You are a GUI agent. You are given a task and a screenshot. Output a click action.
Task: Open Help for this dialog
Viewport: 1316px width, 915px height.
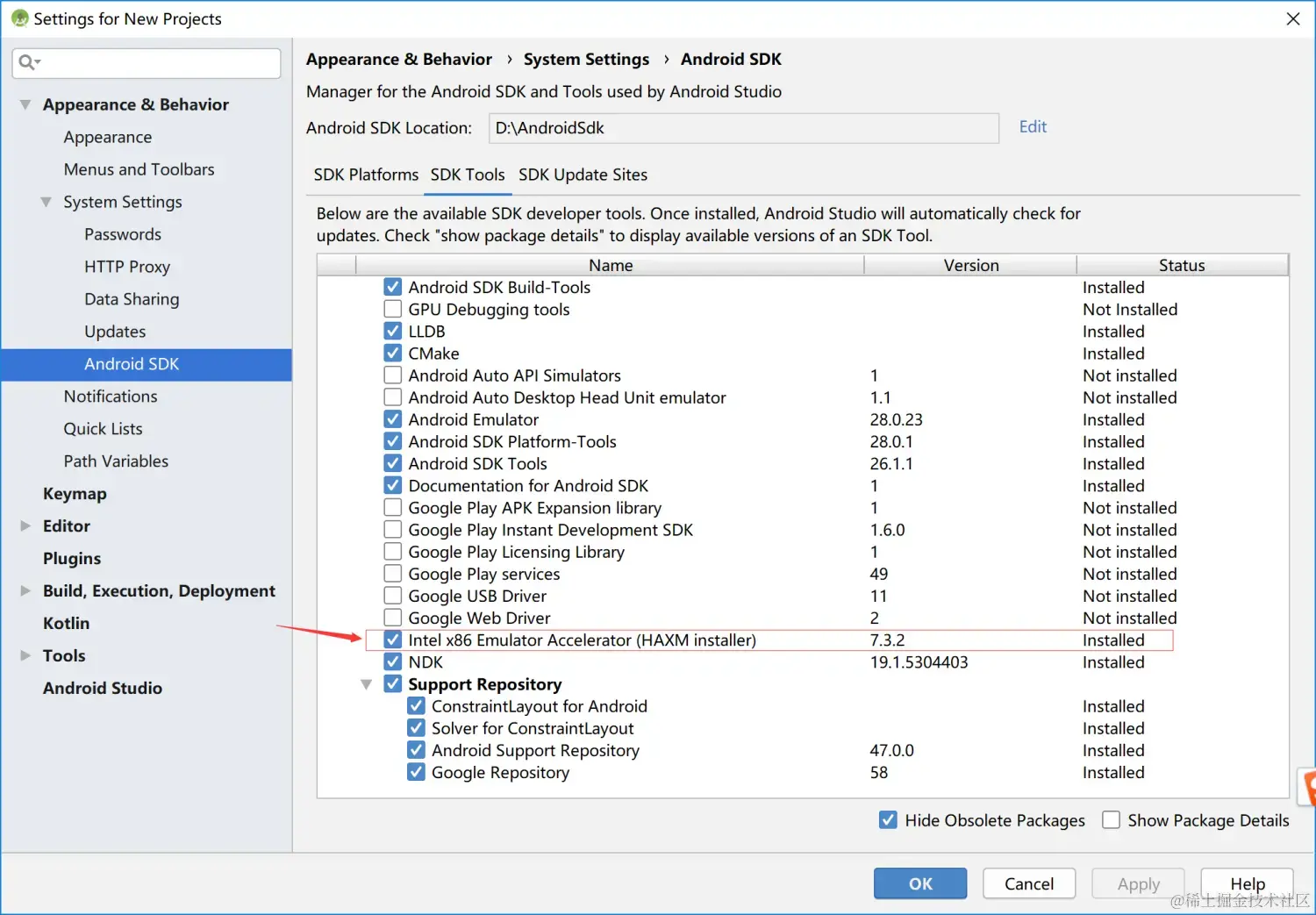point(1247,883)
